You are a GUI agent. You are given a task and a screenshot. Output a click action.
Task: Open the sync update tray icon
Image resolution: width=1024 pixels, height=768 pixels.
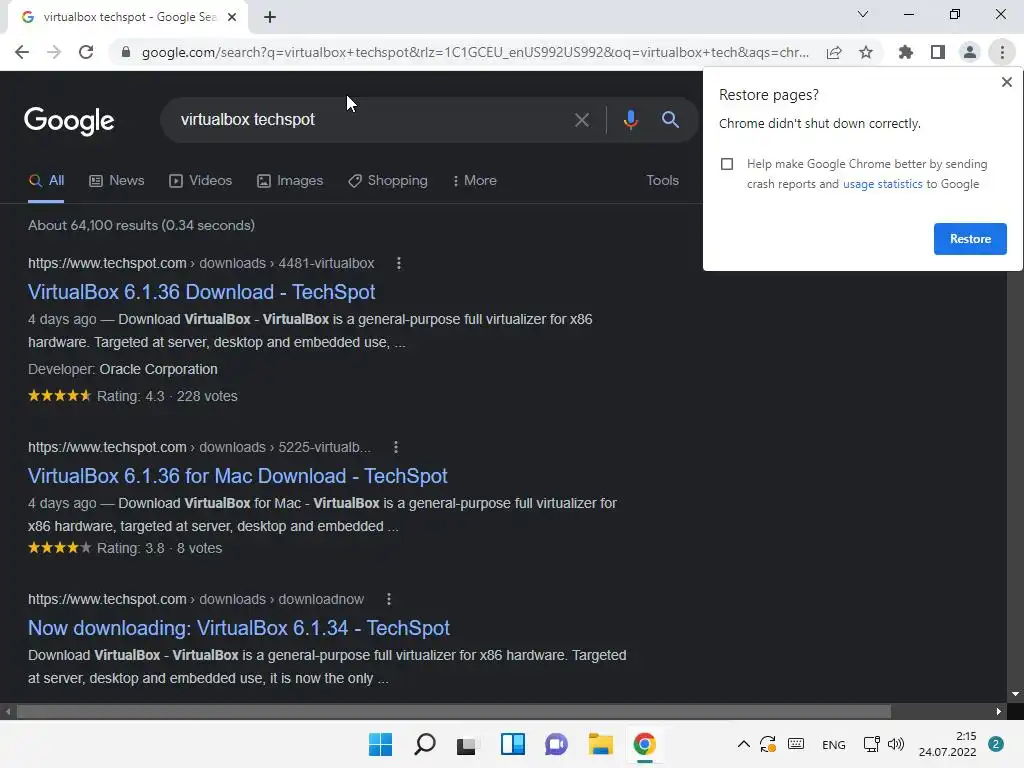click(767, 744)
